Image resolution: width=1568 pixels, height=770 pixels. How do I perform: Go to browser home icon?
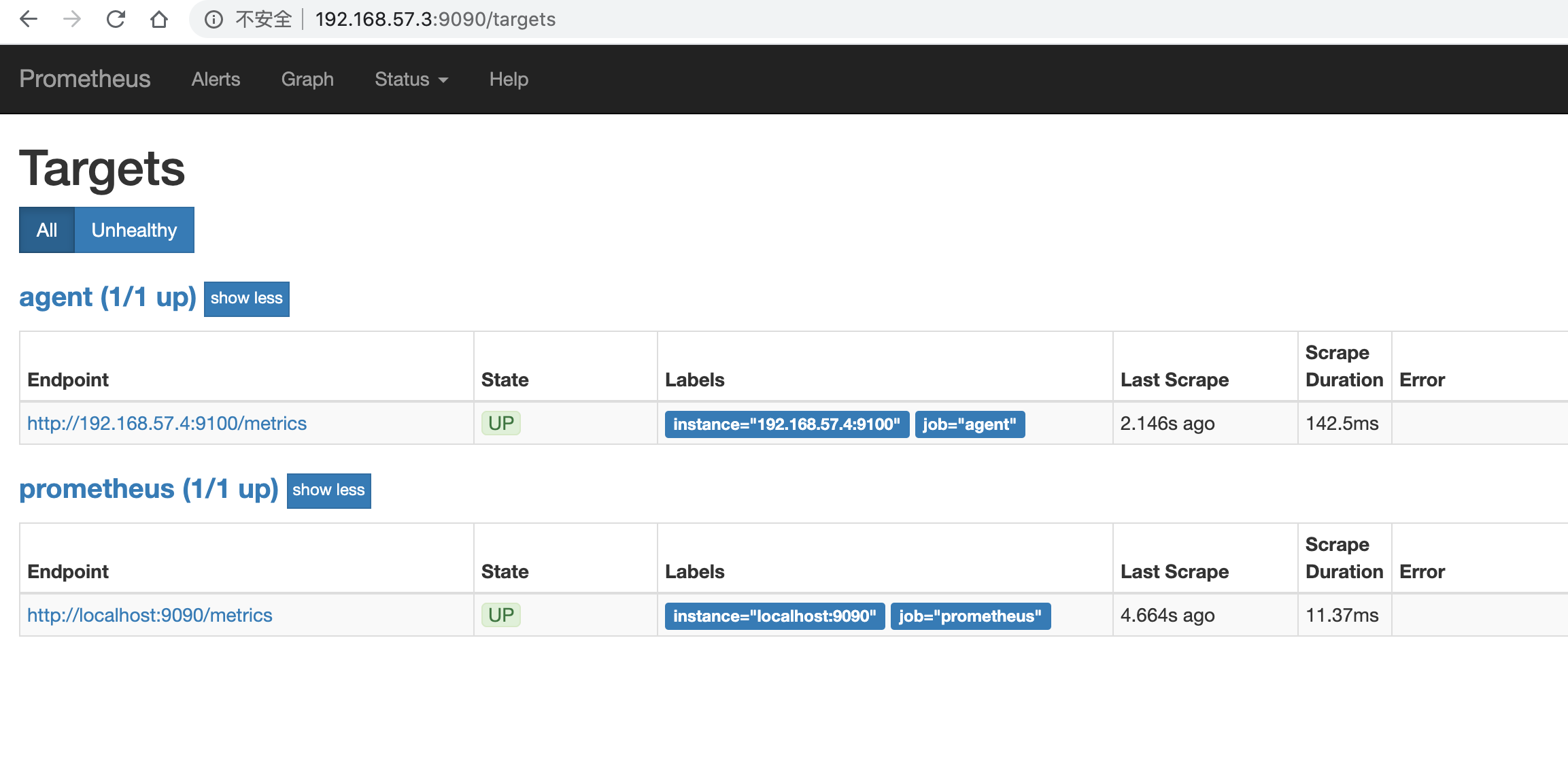click(159, 19)
